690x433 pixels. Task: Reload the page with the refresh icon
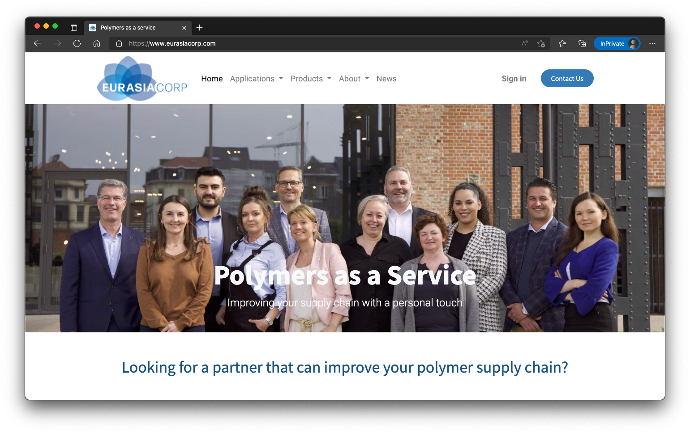[77, 44]
